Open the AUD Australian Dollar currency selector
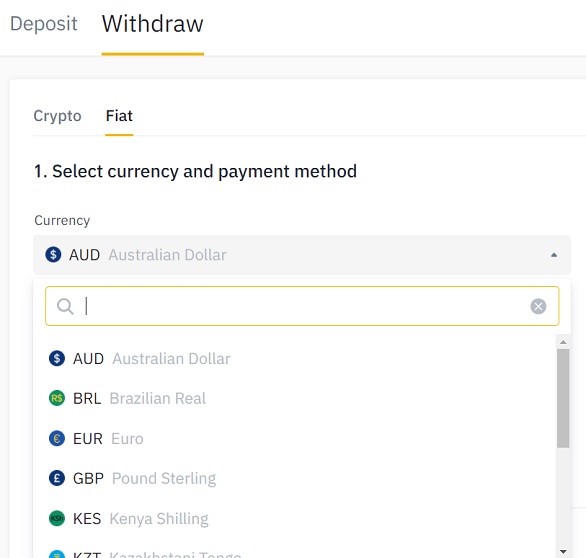Screen dimensions: 586x558 302,255
